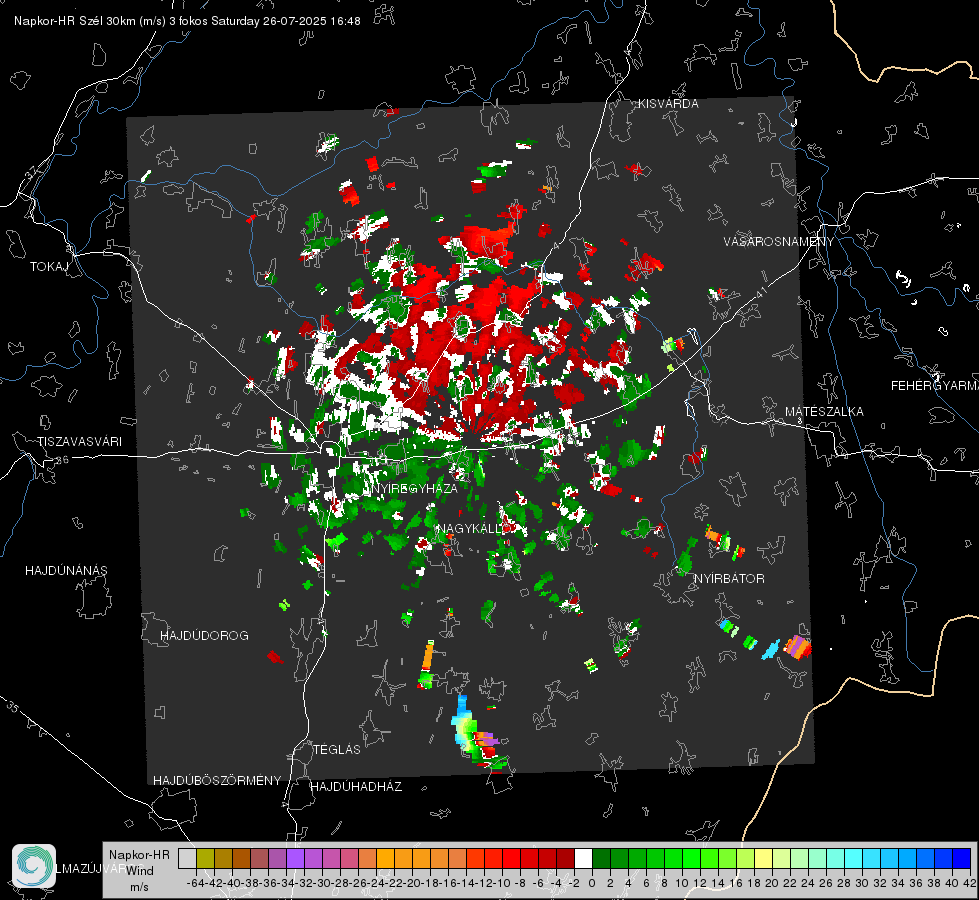Click the FEHÉRGYARMAT town label

(934, 386)
